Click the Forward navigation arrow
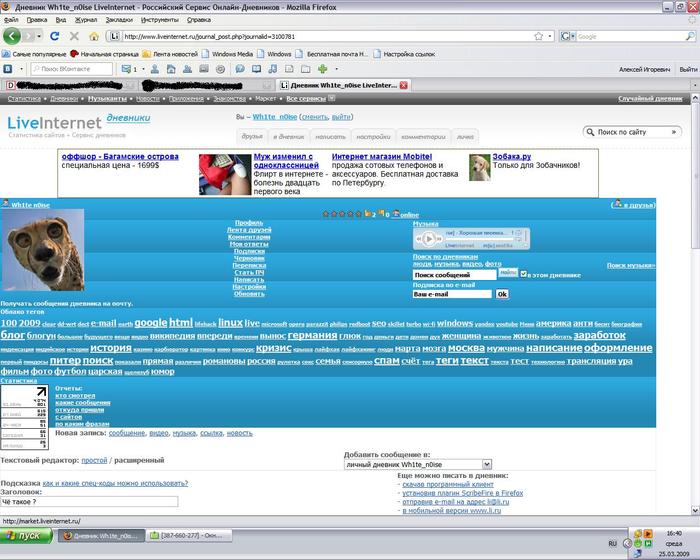Screen dimensions: 700x560 [29, 36]
